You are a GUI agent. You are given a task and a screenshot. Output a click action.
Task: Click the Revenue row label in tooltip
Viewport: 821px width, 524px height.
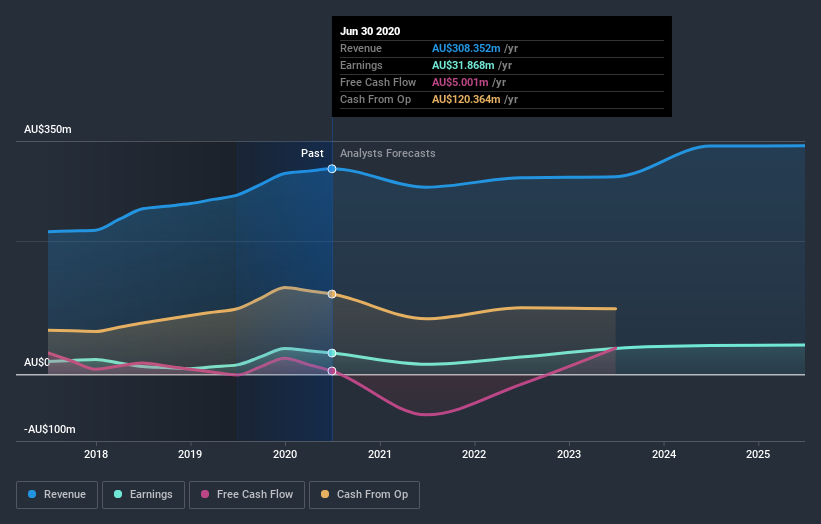click(x=361, y=48)
